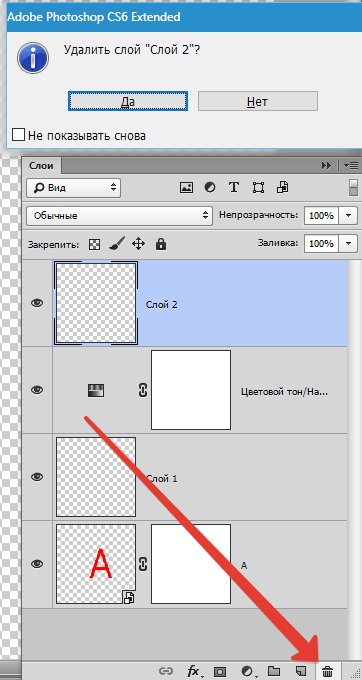362x680 pixels.
Task: Lock position with the move-arrows icon
Action: (138, 244)
